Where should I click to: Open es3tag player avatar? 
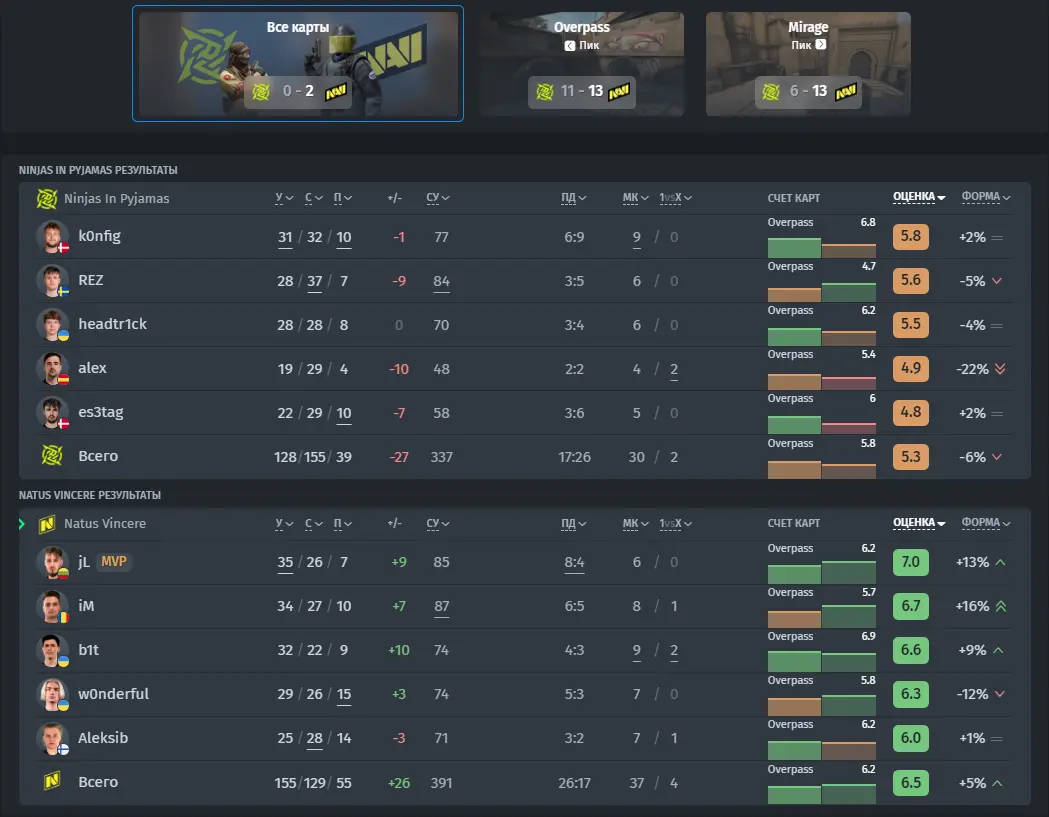tap(52, 413)
